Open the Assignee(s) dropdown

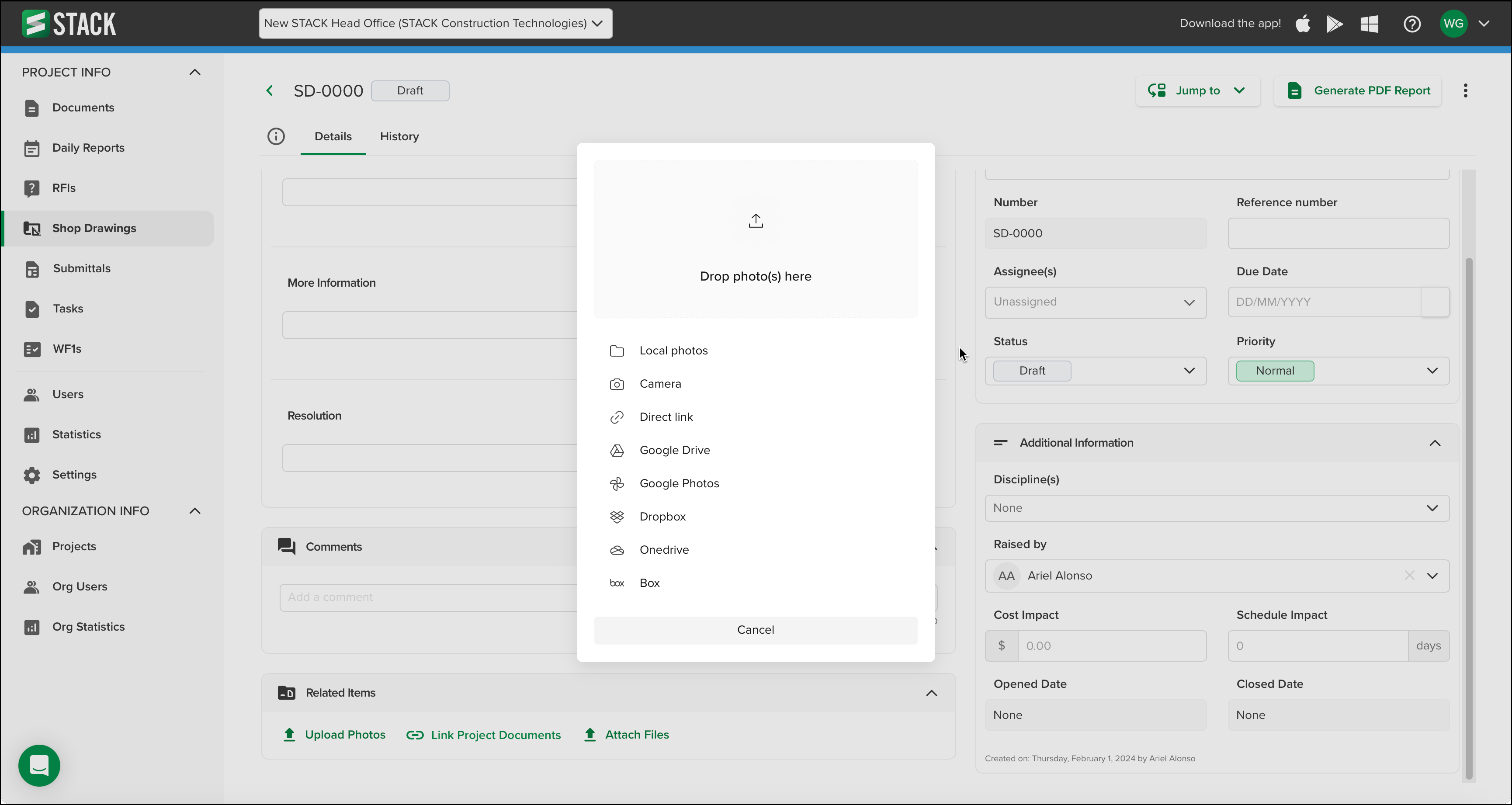(x=1095, y=302)
